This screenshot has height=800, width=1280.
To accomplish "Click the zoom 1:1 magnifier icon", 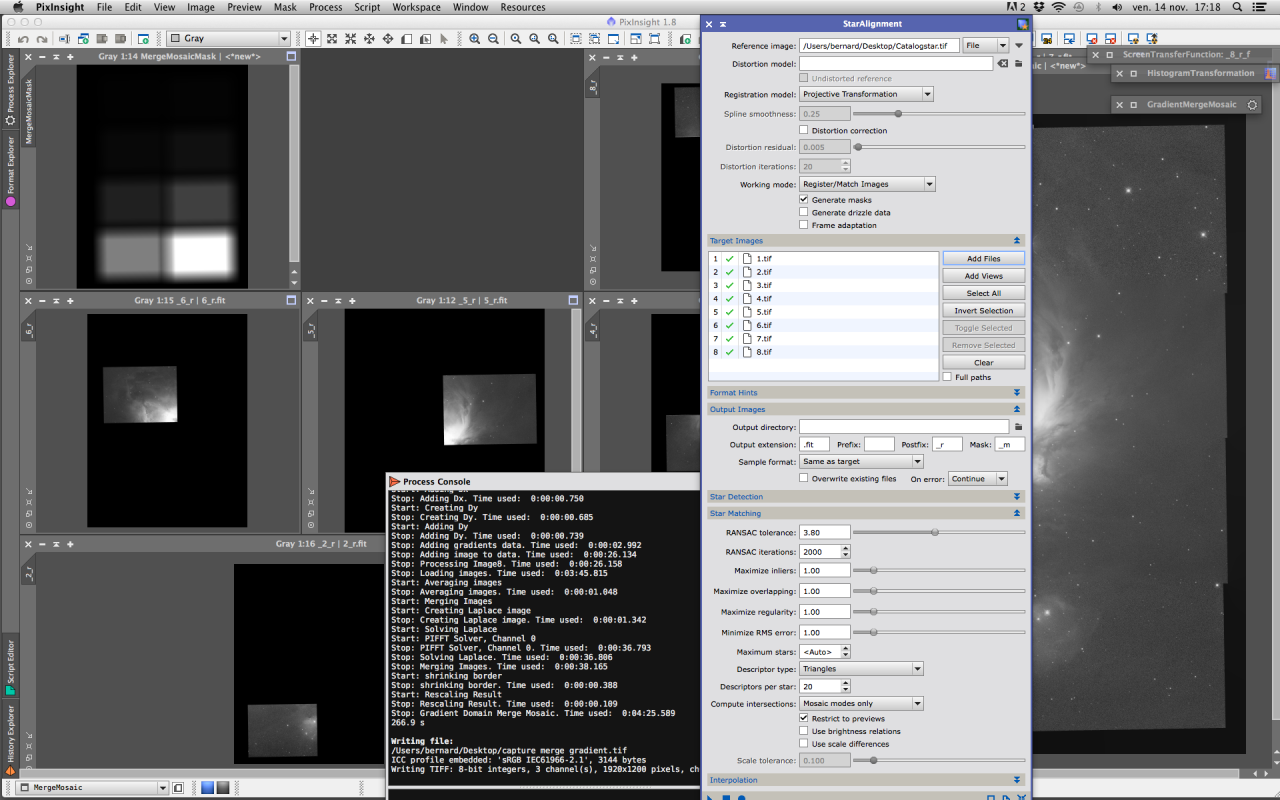I will [x=516, y=39].
